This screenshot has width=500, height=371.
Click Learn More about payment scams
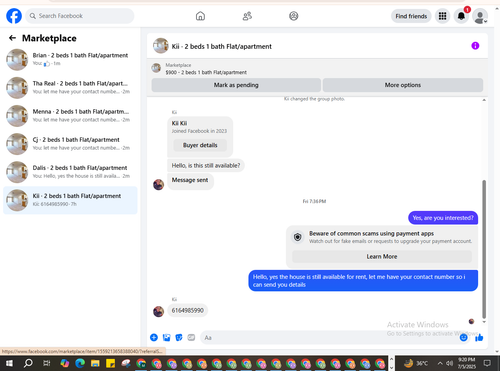[x=382, y=257]
